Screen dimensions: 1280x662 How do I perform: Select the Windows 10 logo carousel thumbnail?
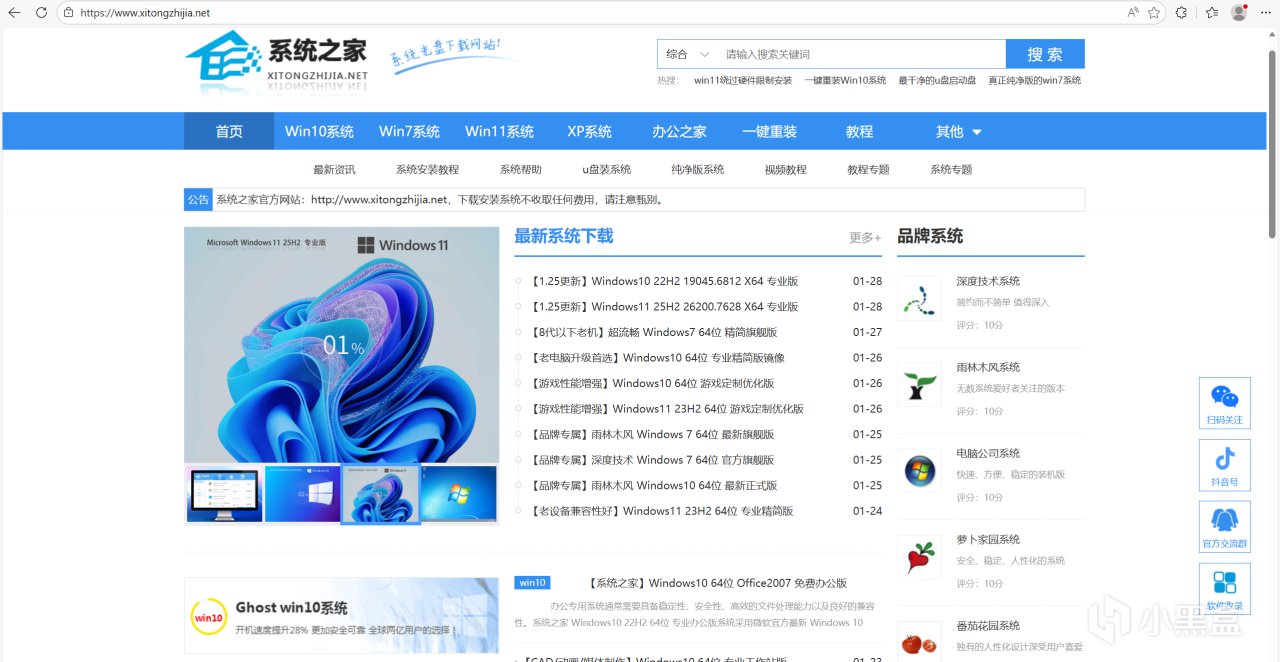[303, 494]
